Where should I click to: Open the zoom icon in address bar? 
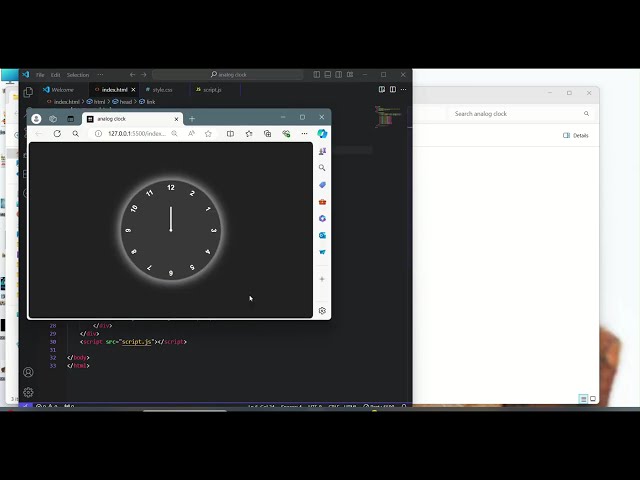(x=174, y=133)
